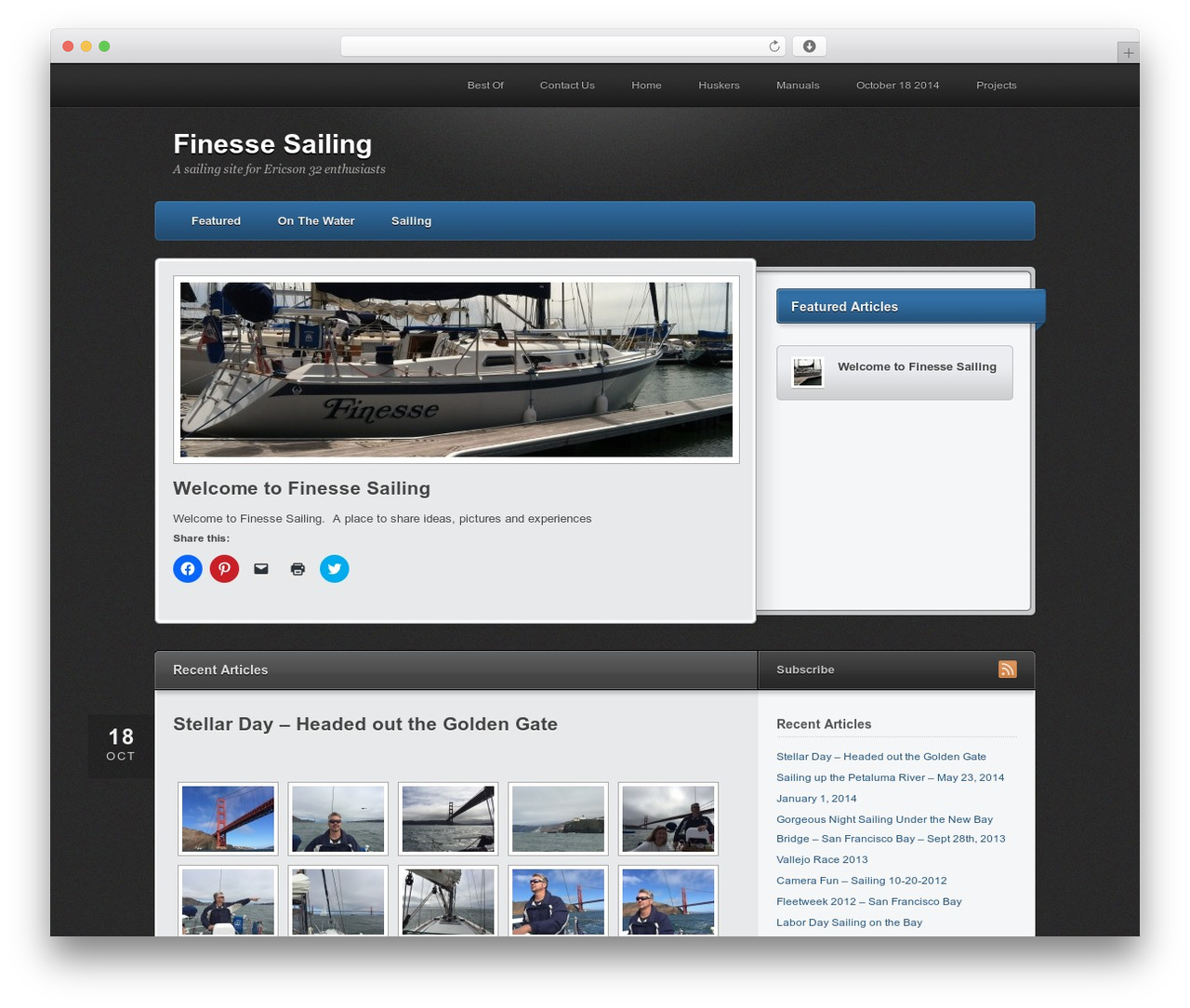Viewport: 1190px width, 1008px height.
Task: Open the January 1, 2014 article link
Action: pyautogui.click(x=816, y=799)
